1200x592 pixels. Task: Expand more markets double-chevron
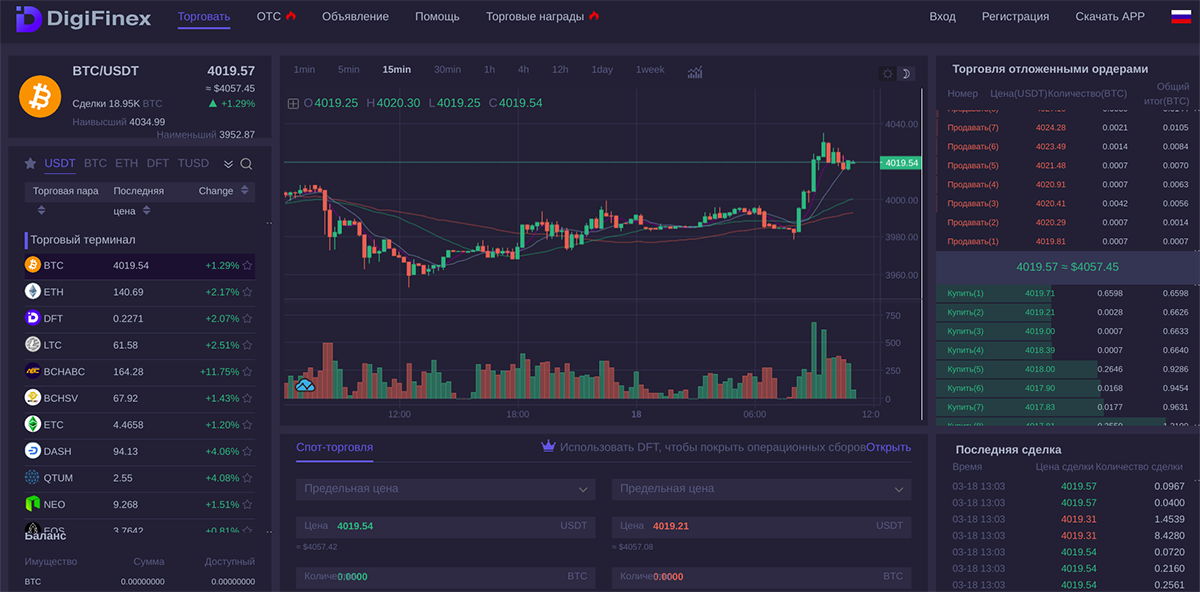coord(228,164)
